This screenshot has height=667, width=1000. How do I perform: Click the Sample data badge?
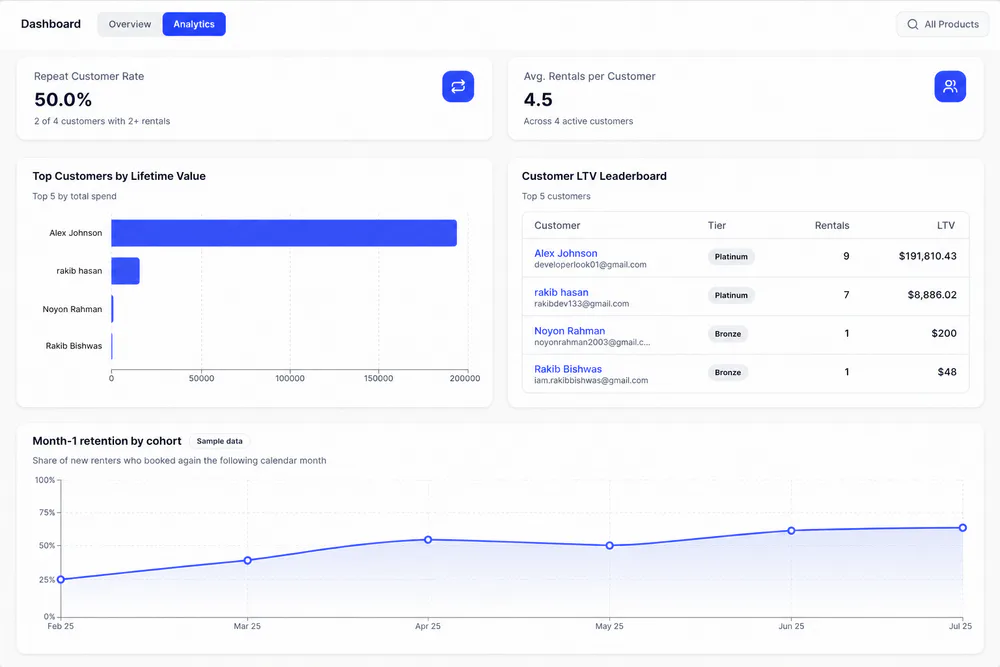pos(219,441)
